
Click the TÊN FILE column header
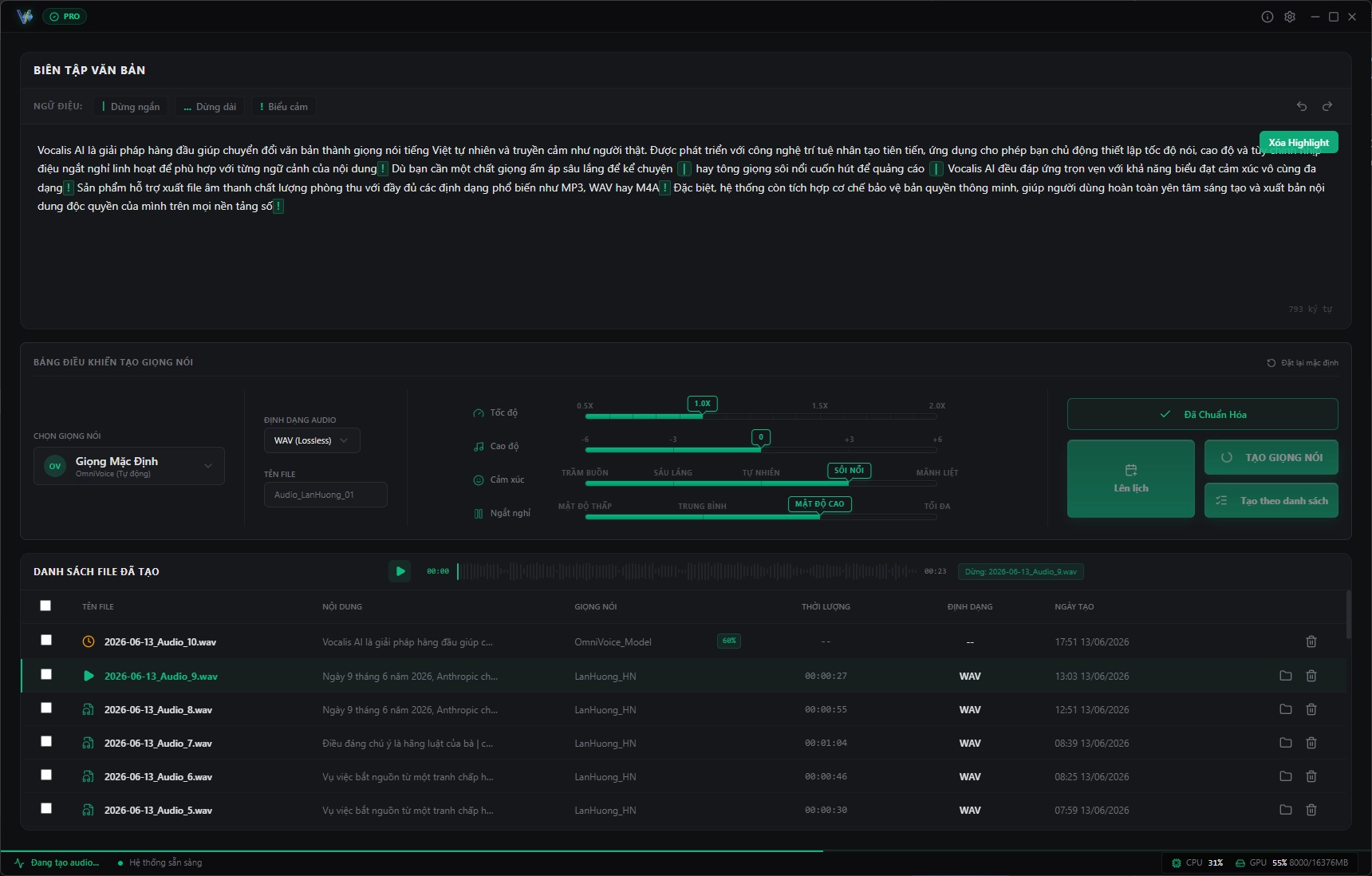click(x=98, y=607)
